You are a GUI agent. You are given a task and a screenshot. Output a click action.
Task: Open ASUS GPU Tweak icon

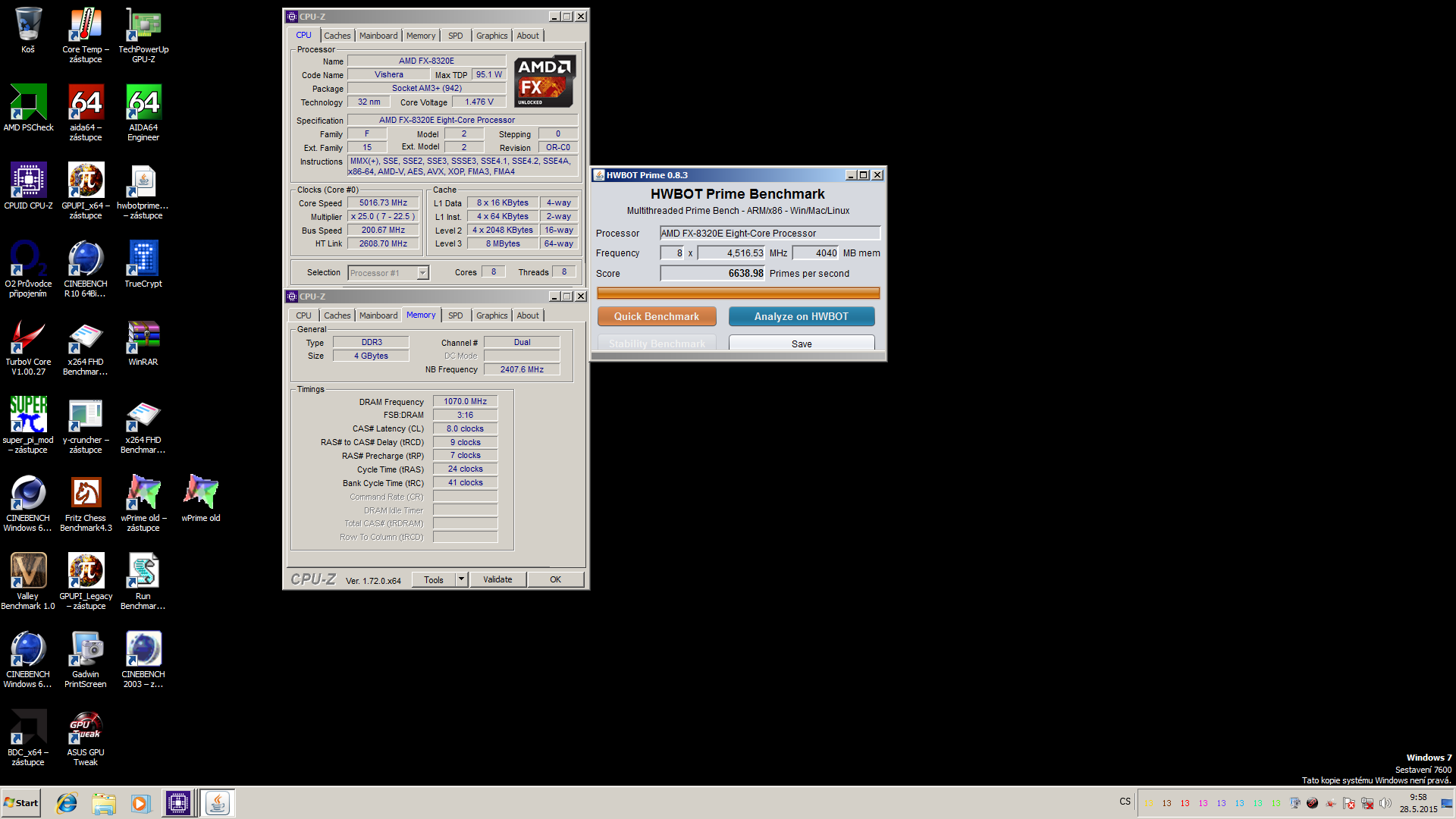[86, 738]
